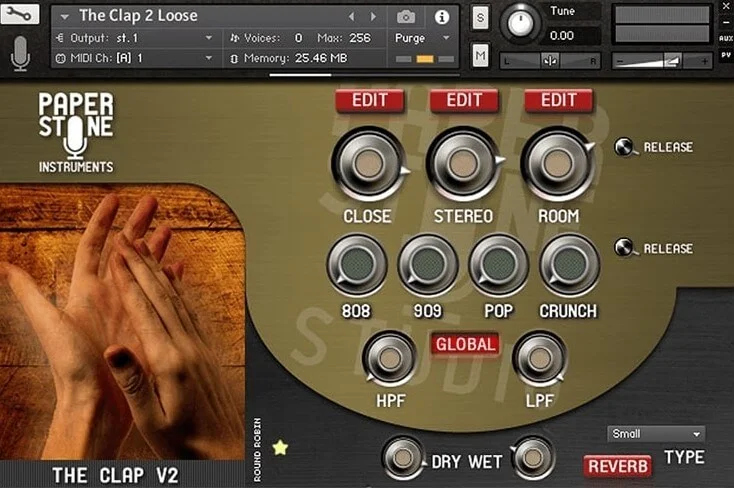This screenshot has width=734, height=488.
Task: Click the upper RELEASE small knob
Action: coord(624,147)
